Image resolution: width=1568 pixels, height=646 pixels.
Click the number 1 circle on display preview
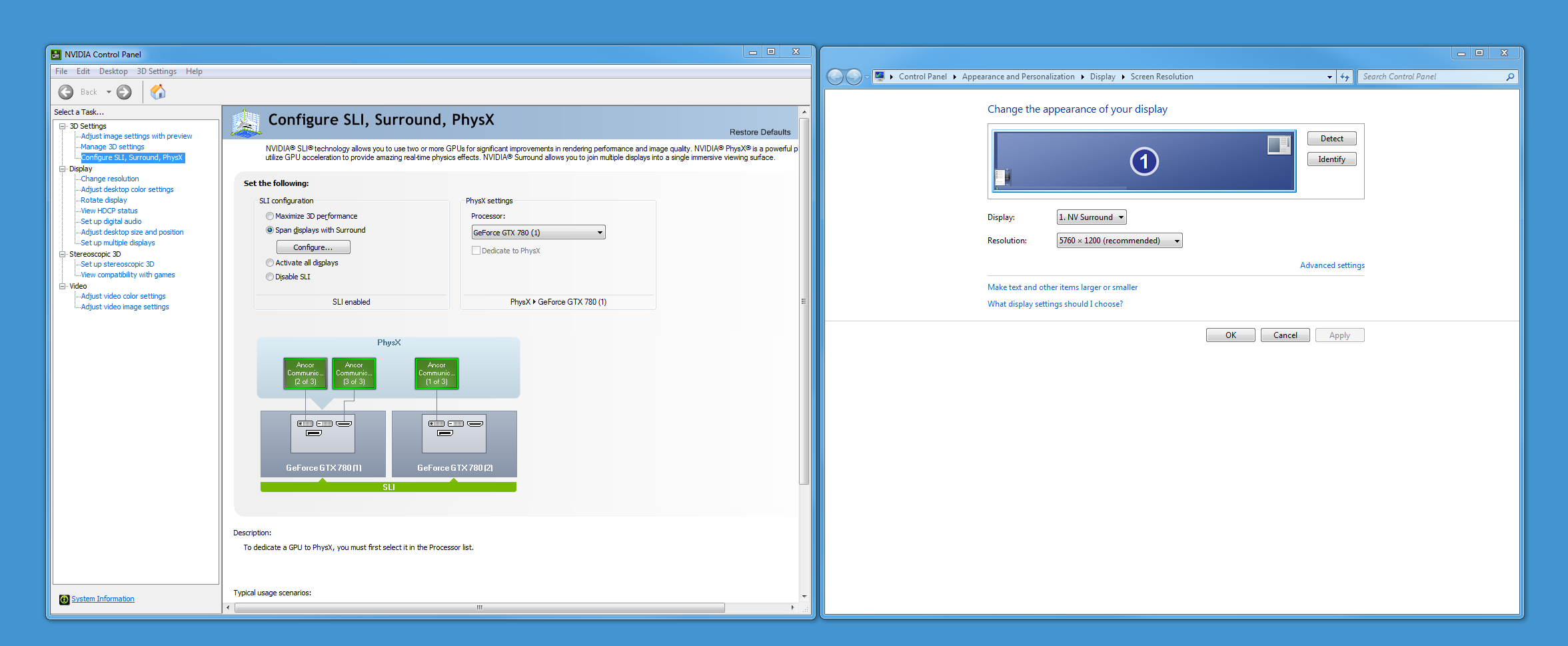[x=1144, y=161]
